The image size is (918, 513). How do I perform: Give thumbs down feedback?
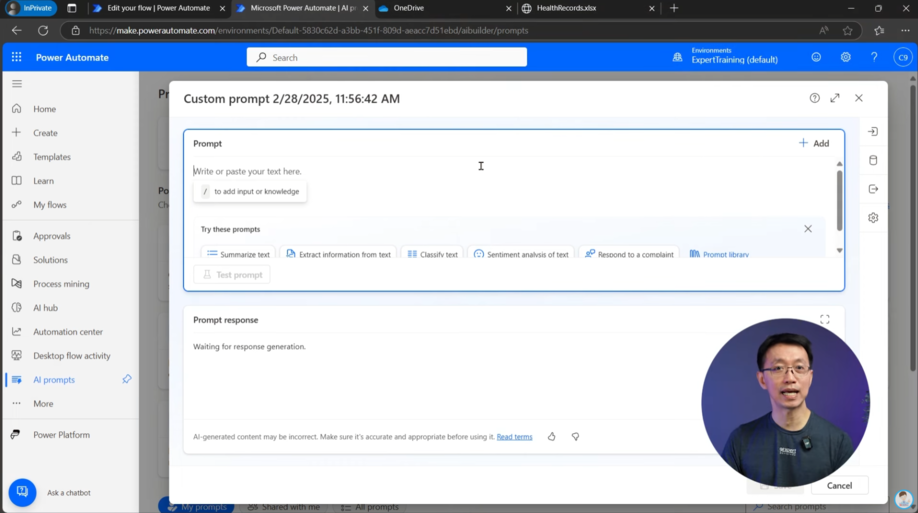576,436
